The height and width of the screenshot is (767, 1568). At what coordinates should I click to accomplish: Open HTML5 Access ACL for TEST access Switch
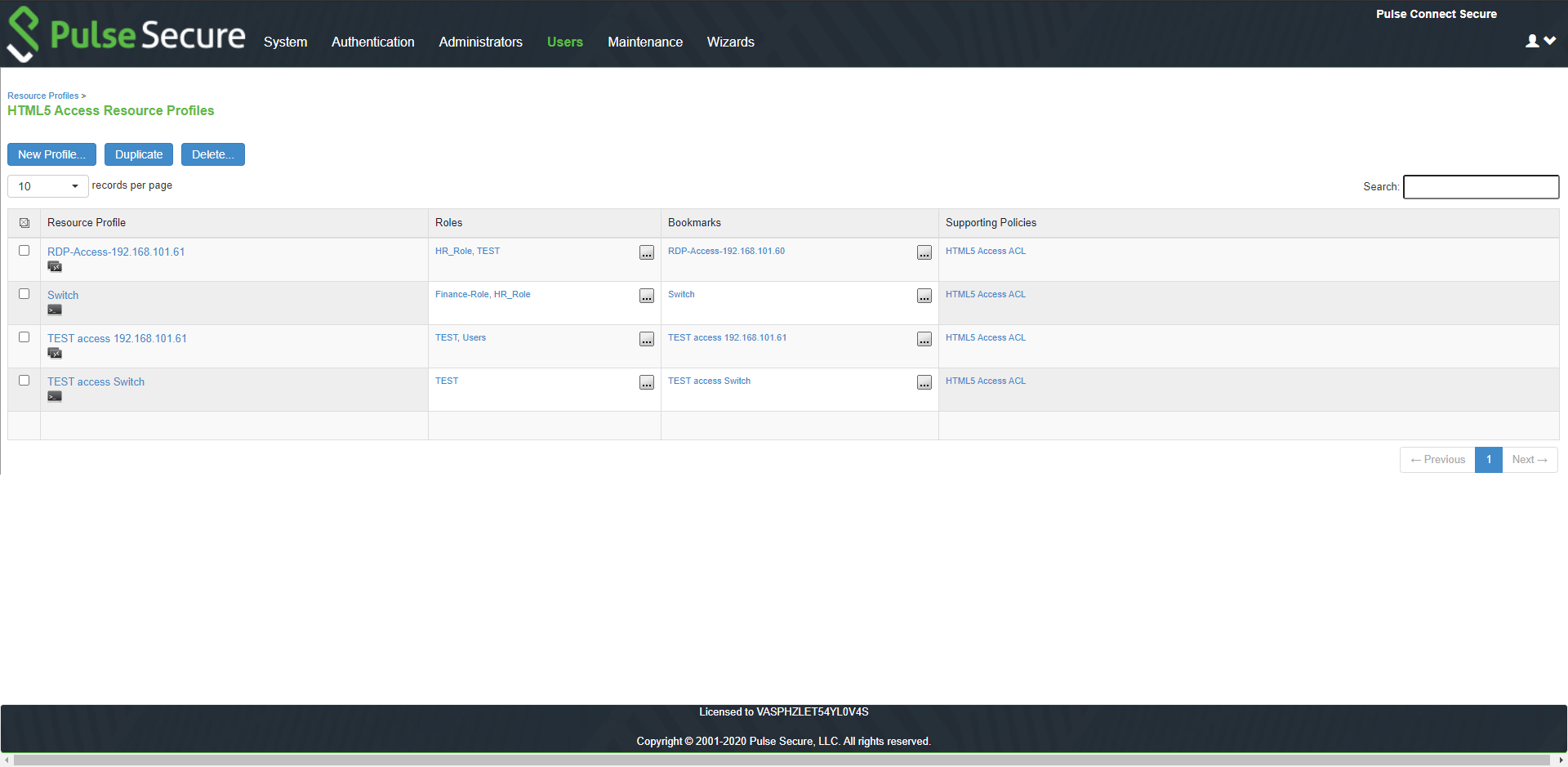point(986,381)
